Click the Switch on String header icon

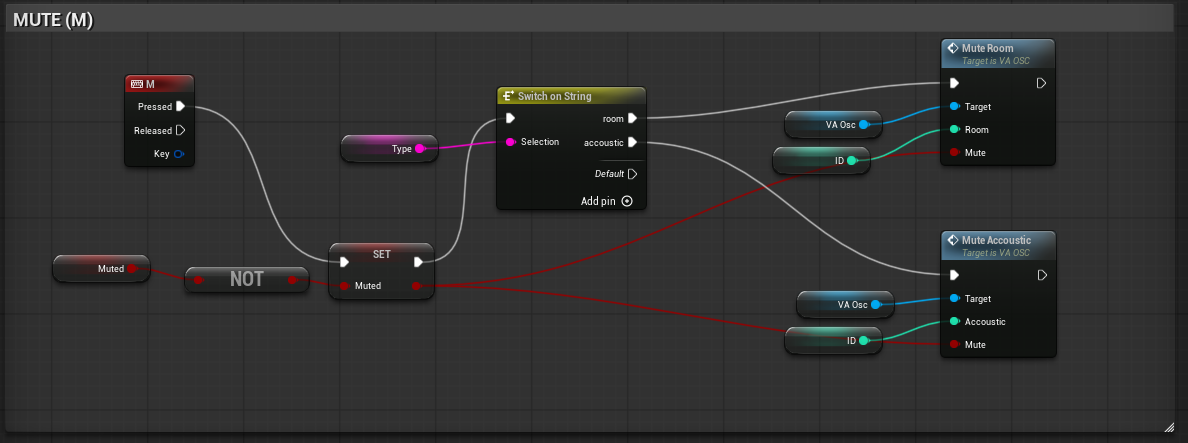click(508, 96)
